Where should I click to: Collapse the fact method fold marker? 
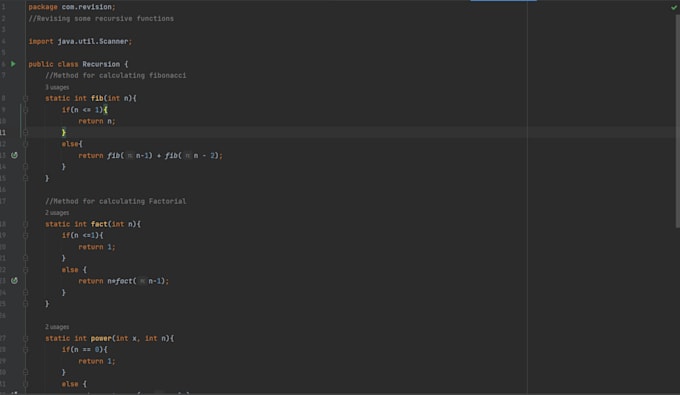(25, 224)
